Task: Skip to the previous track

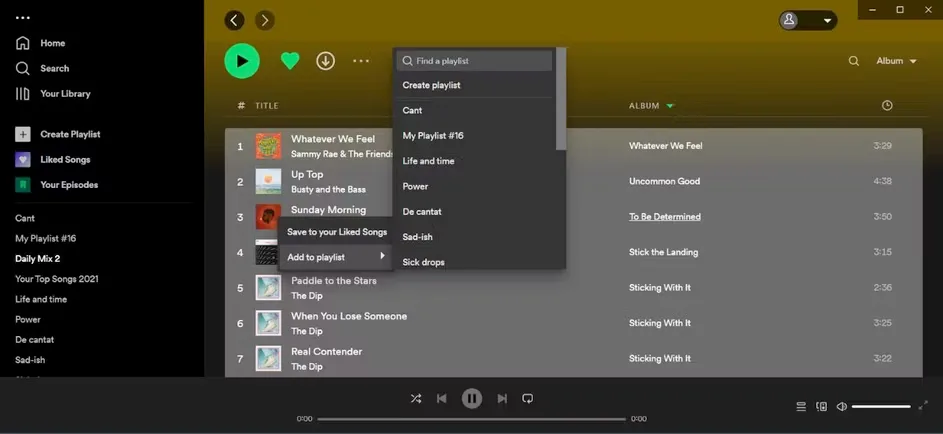Action: tap(441, 398)
